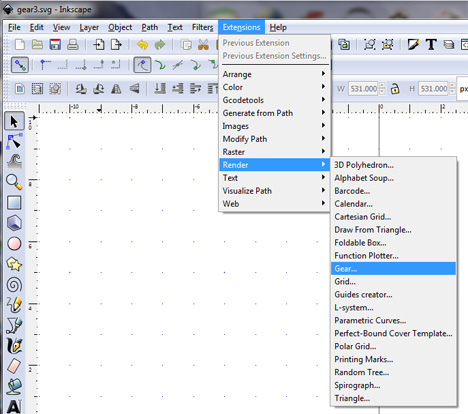
Task: Choose 3D Polyhedron... menu entry
Action: coord(393,165)
